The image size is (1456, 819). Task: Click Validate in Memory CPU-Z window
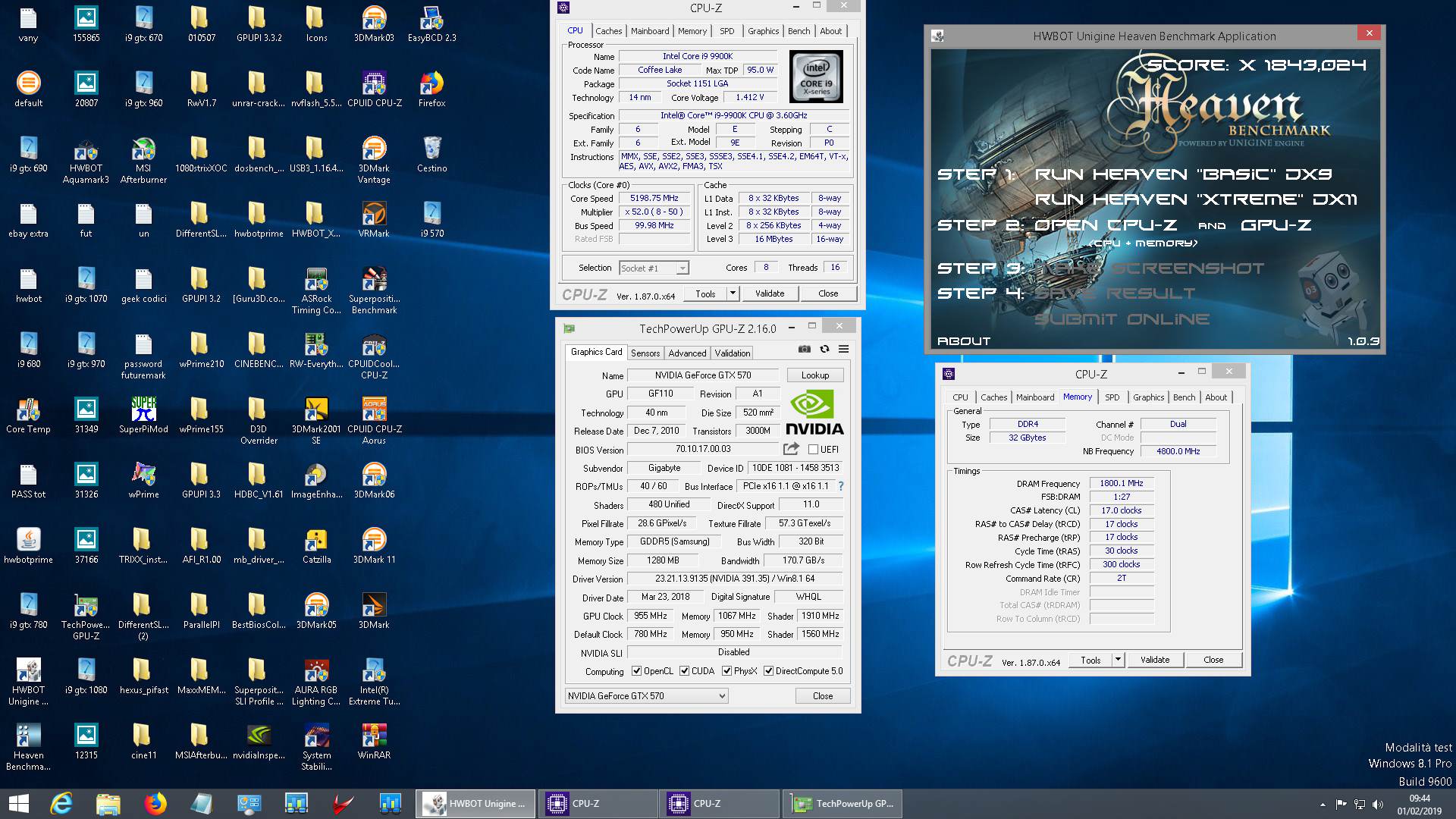[x=1155, y=660]
